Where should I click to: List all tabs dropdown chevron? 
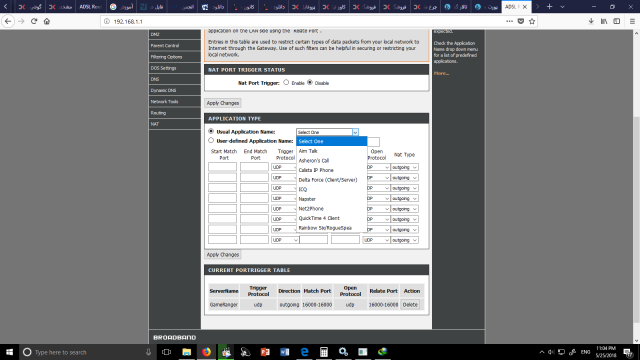pos(562,7)
